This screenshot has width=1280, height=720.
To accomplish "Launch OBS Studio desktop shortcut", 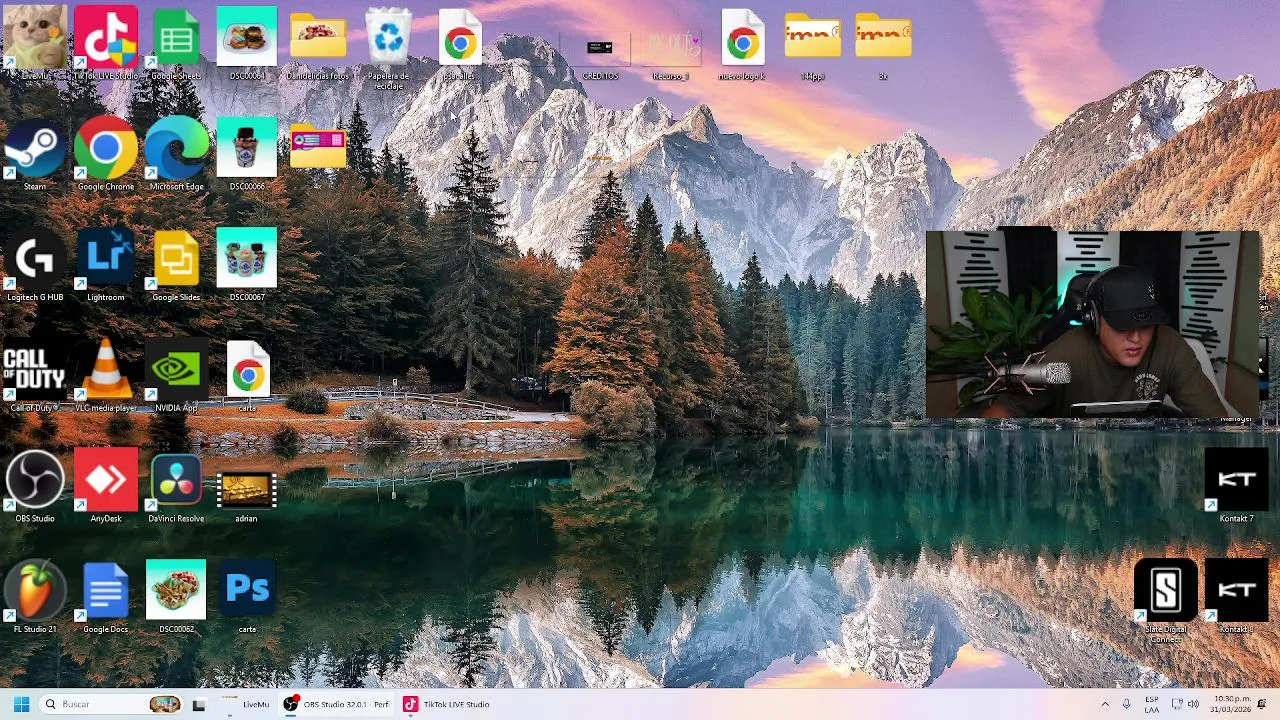I will [35, 487].
